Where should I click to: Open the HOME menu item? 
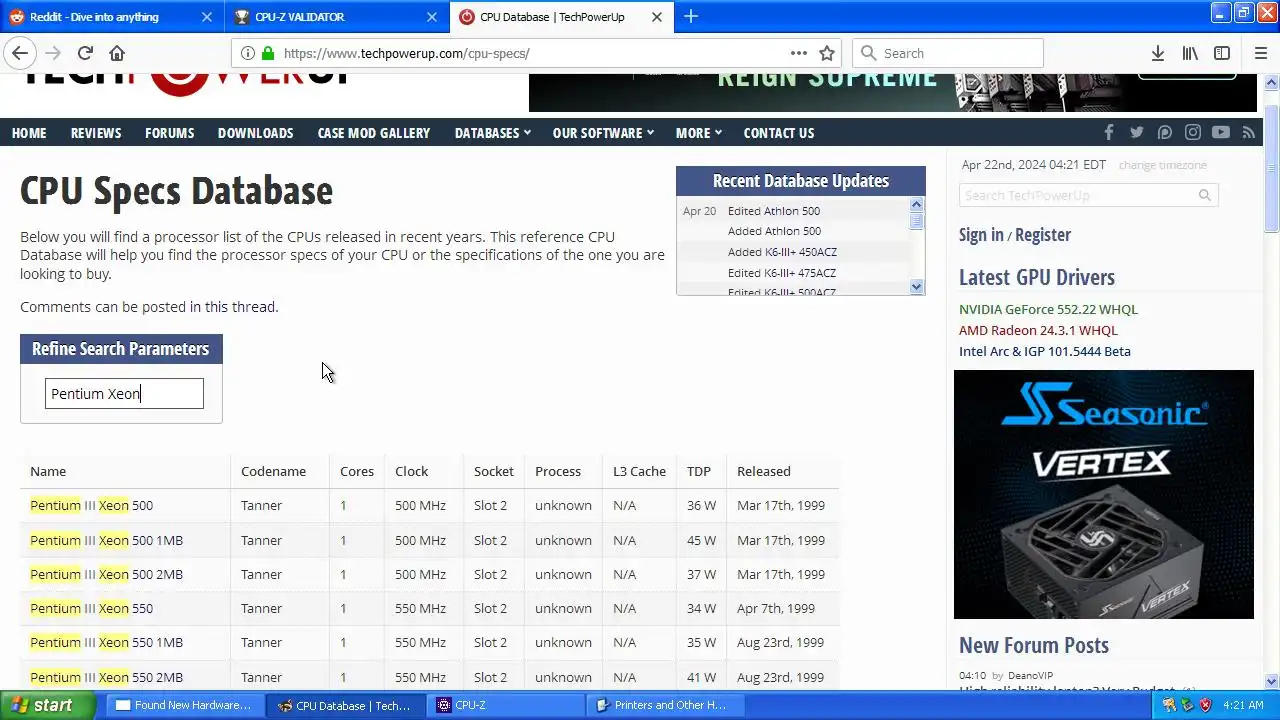29,132
